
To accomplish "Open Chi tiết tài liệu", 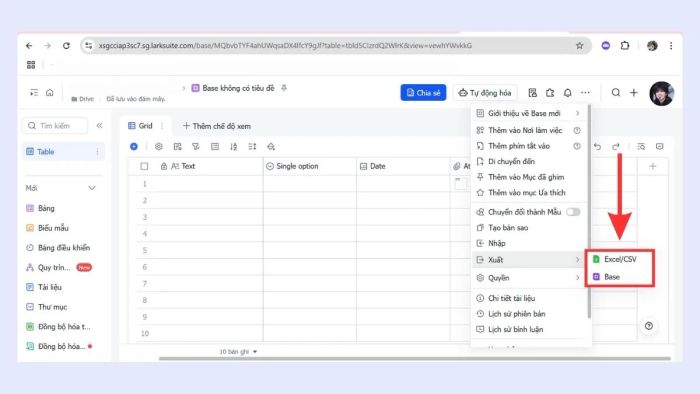I will pos(529,298).
